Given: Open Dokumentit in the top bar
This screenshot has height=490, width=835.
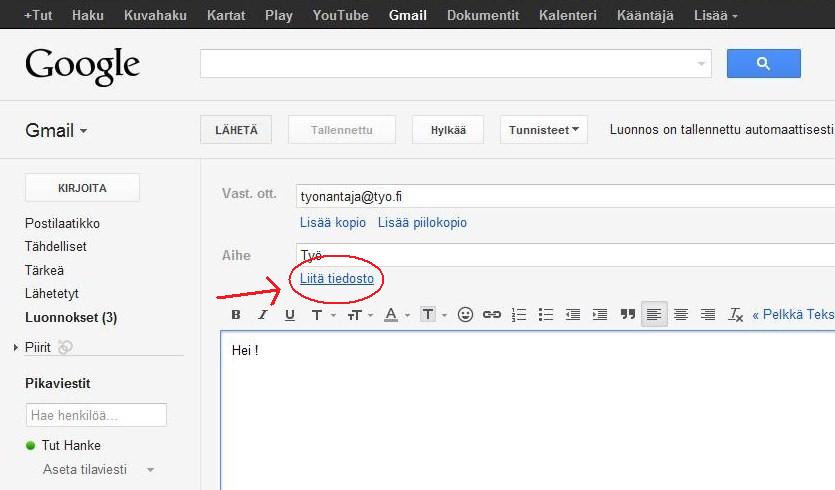Looking at the screenshot, I should tap(483, 15).
